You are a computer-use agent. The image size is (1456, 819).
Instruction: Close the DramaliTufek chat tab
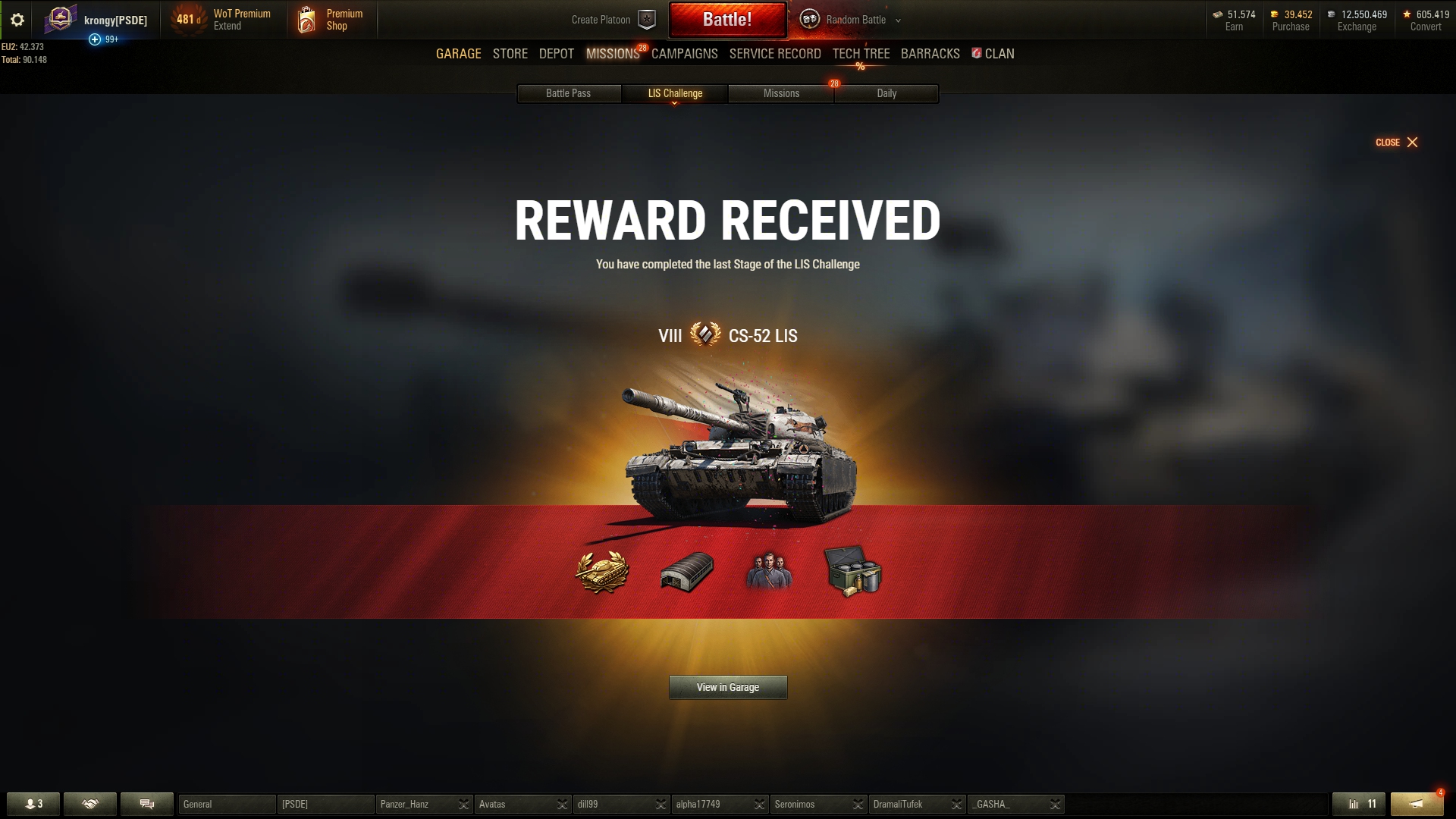coord(956,805)
